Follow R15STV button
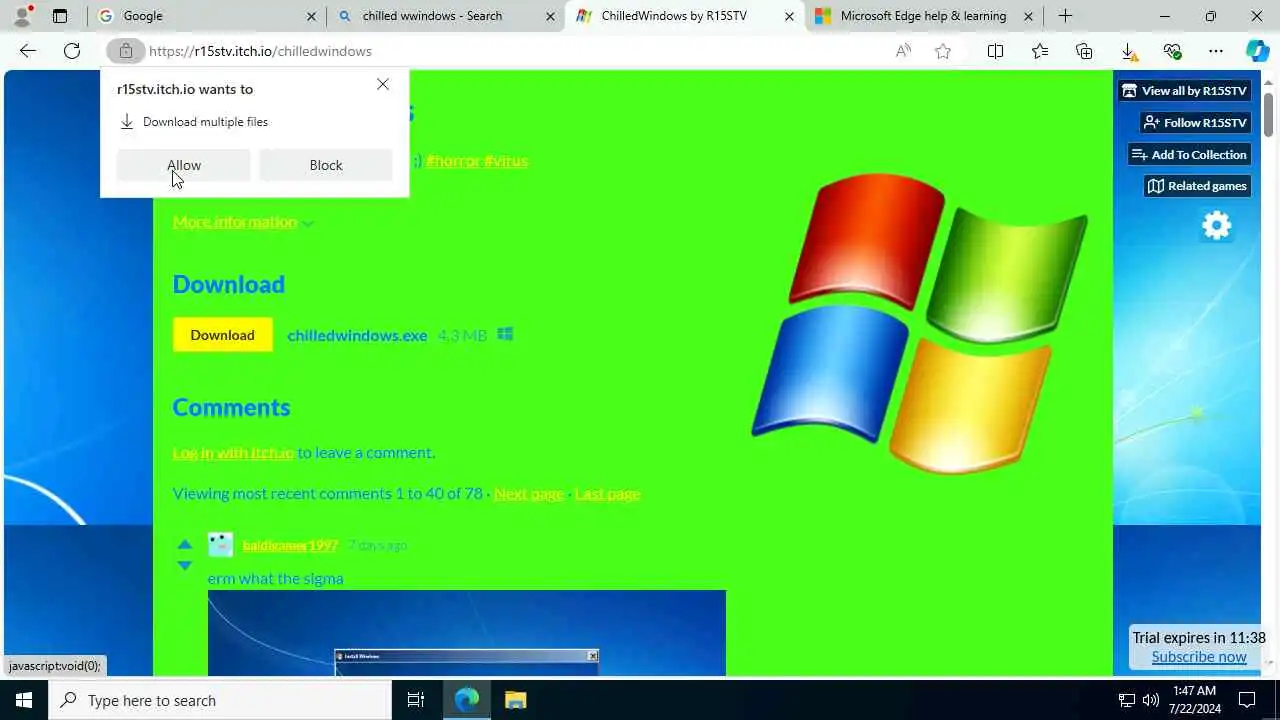The width and height of the screenshot is (1280, 720). tap(1196, 122)
